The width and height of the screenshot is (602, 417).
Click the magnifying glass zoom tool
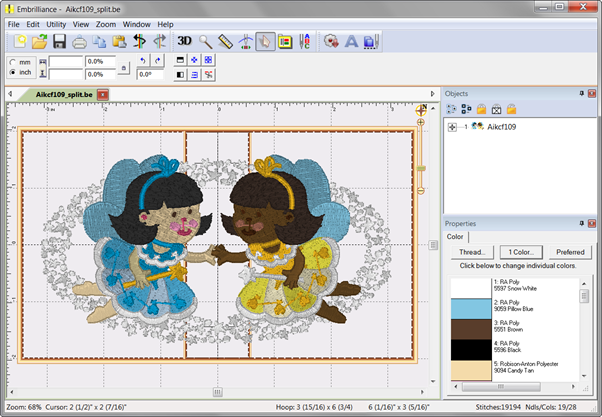coord(205,41)
